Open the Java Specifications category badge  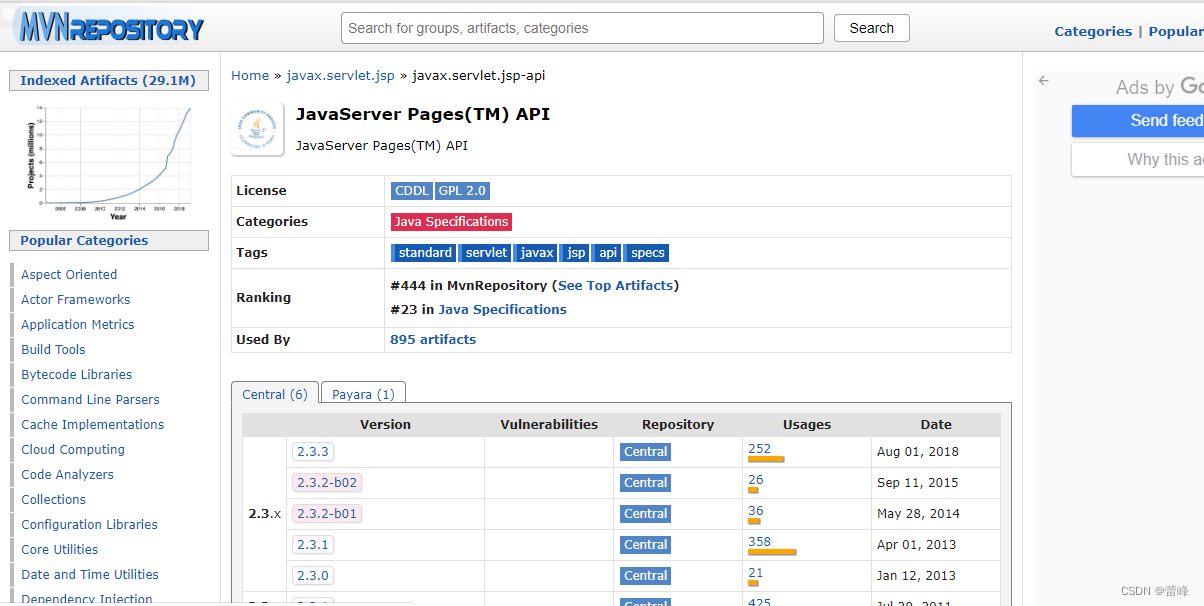pyautogui.click(x=451, y=222)
